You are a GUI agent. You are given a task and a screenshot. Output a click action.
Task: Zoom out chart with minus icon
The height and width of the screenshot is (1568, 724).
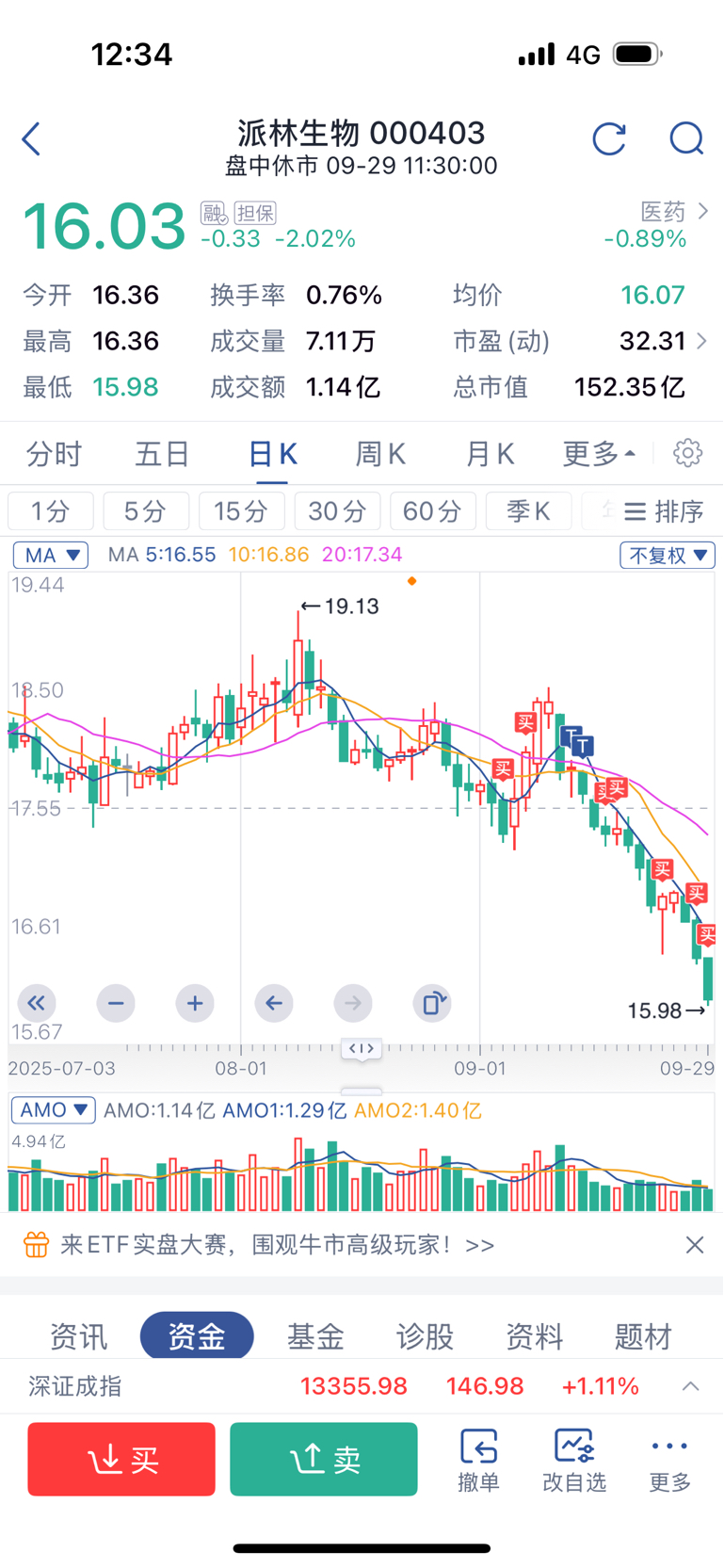coord(116,1003)
